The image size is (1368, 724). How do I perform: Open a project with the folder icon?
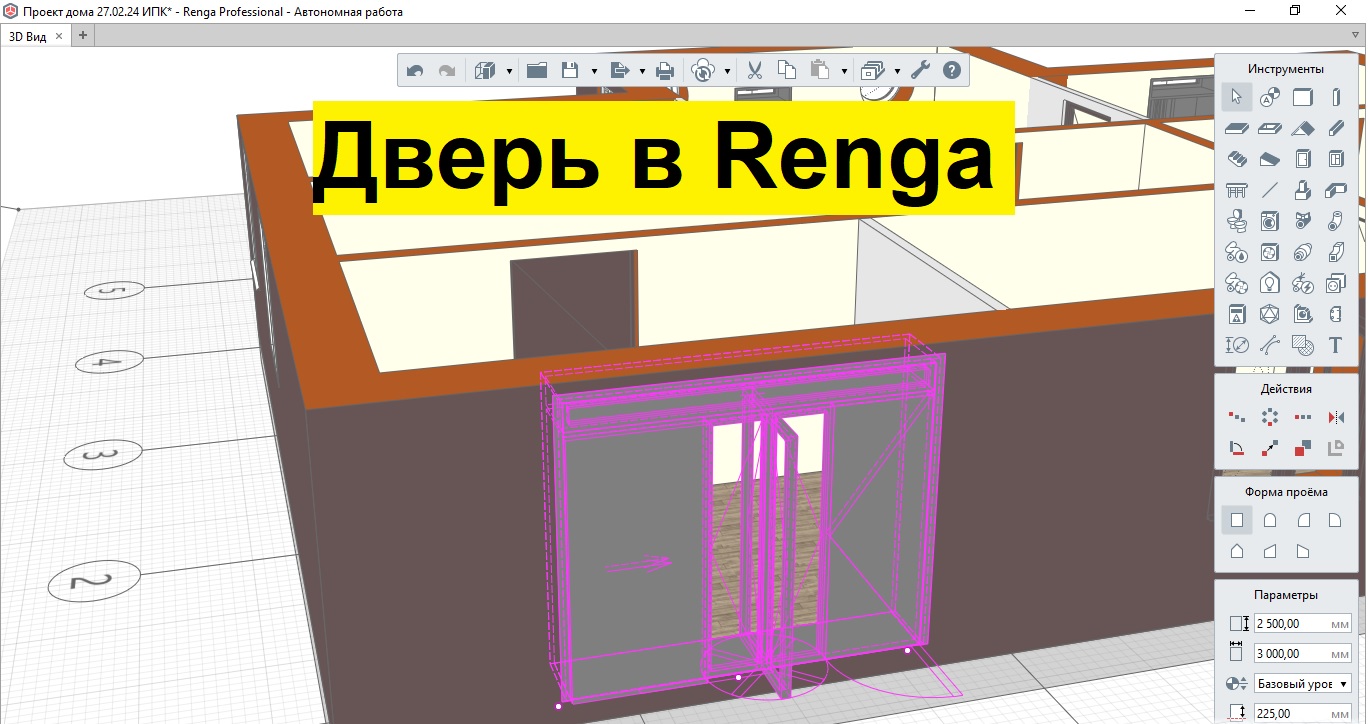[536, 70]
